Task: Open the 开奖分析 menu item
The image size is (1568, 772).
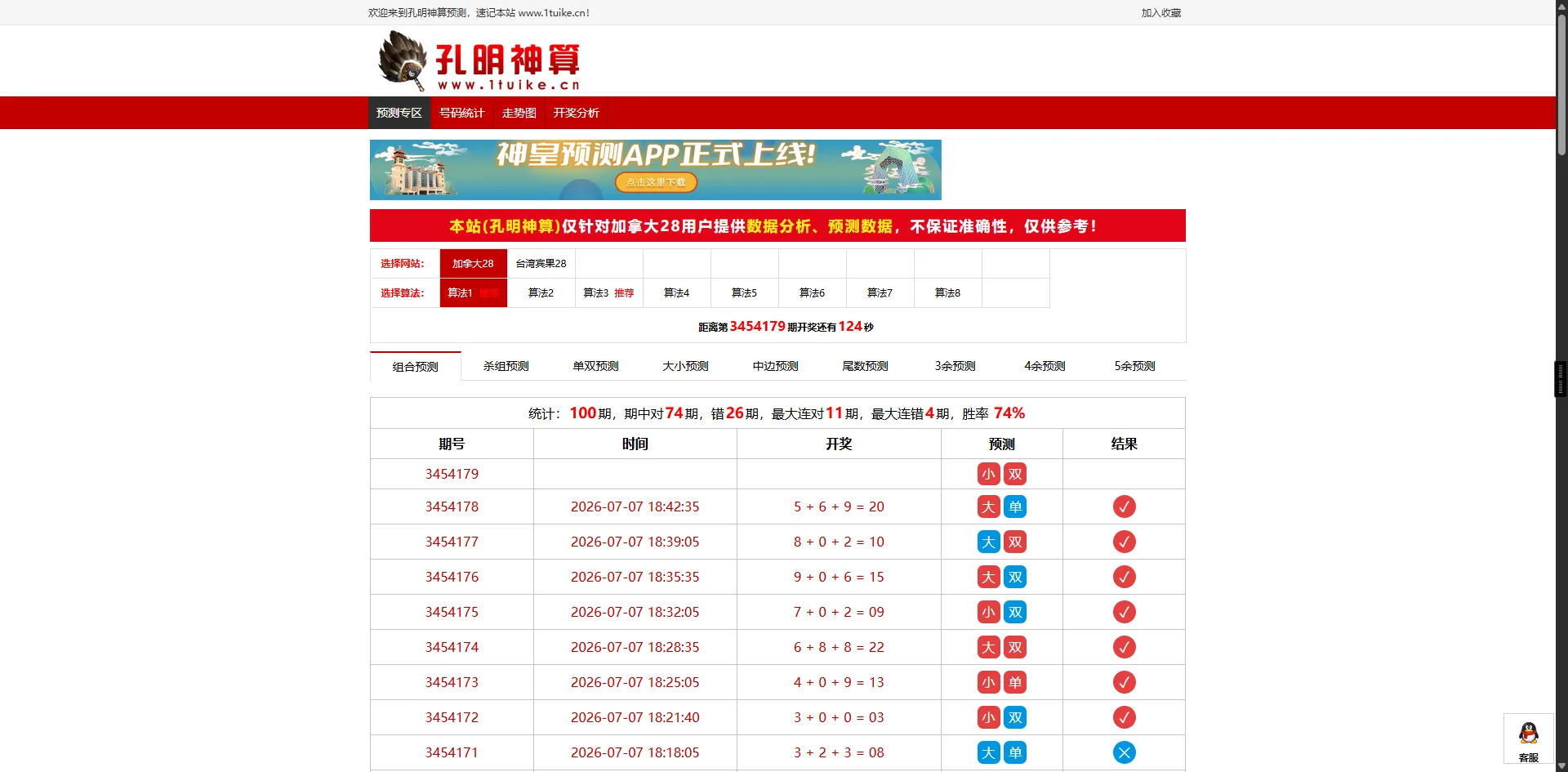Action: click(577, 113)
